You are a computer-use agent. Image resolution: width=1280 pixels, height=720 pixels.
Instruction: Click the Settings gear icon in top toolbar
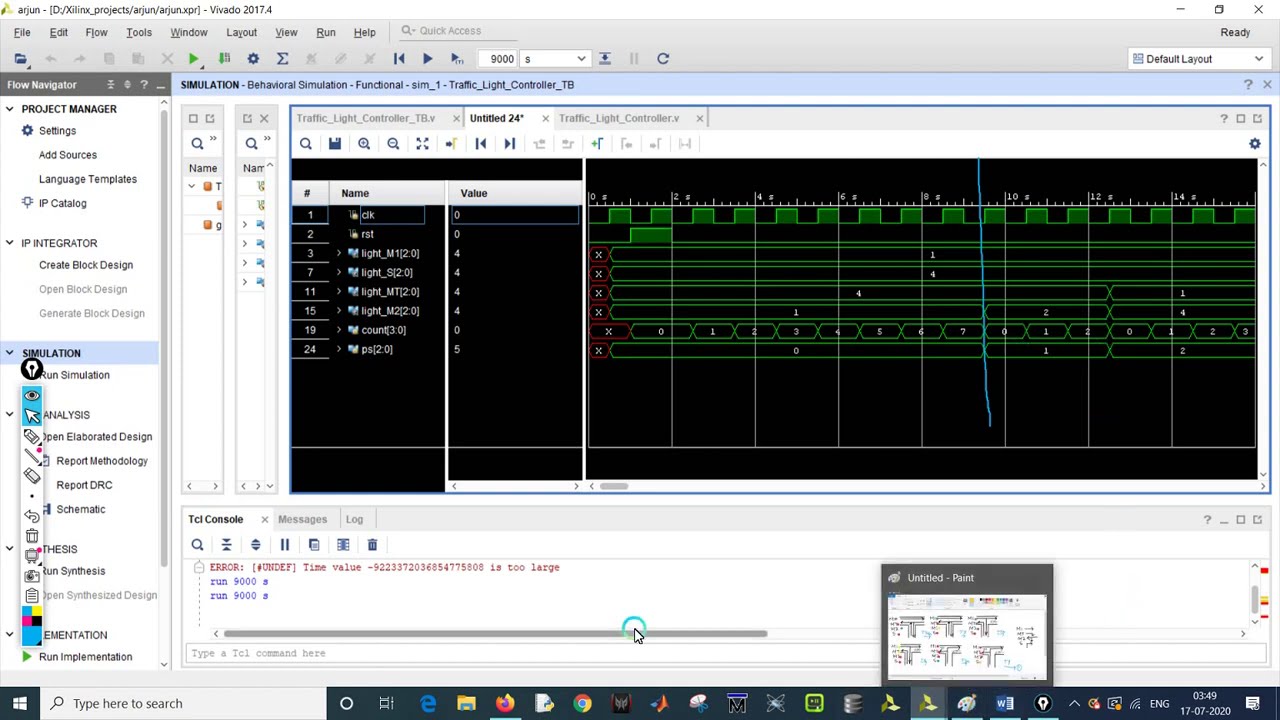pos(253,59)
